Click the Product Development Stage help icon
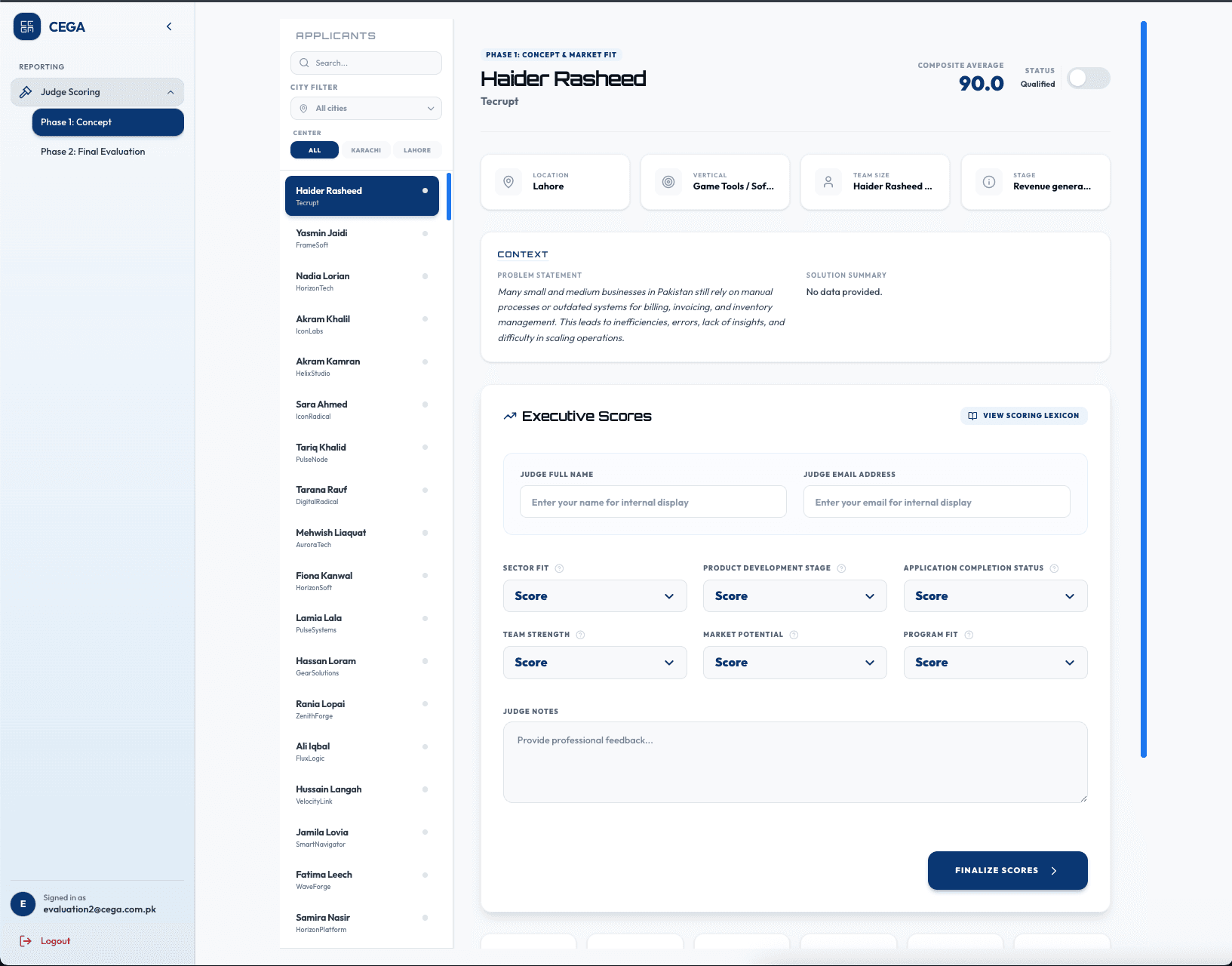Image resolution: width=1232 pixels, height=966 pixels. pos(841,568)
